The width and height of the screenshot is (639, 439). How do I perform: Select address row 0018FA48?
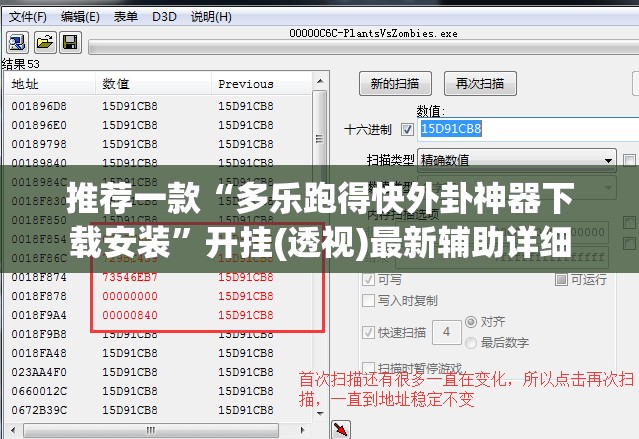point(158,353)
